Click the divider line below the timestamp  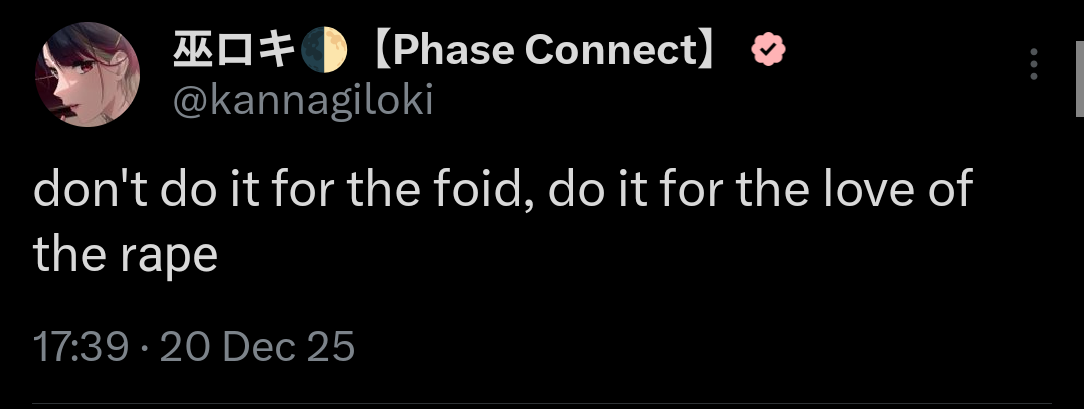pos(542,405)
